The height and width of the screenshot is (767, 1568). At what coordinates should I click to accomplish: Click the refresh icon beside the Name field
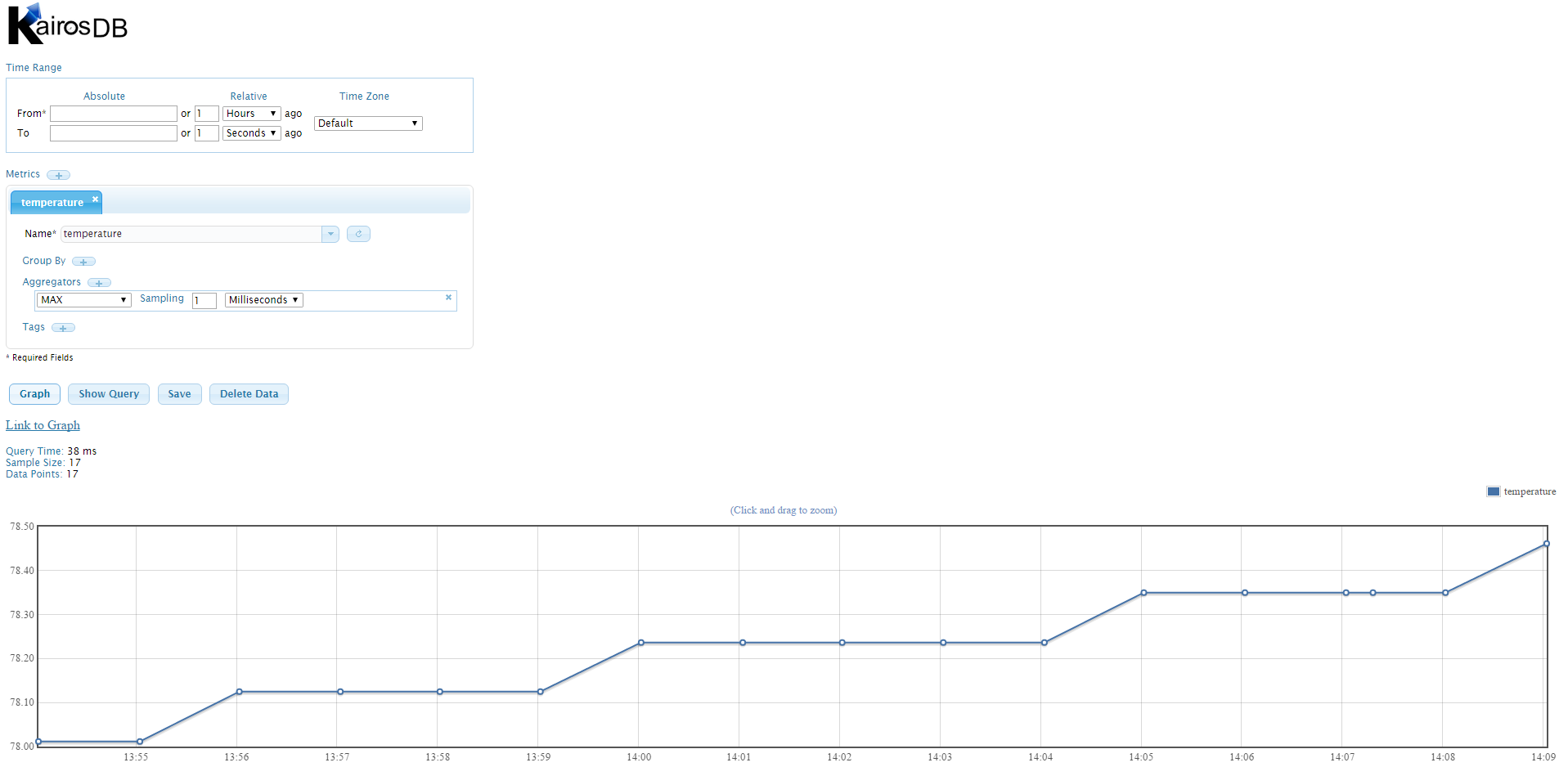coord(358,234)
